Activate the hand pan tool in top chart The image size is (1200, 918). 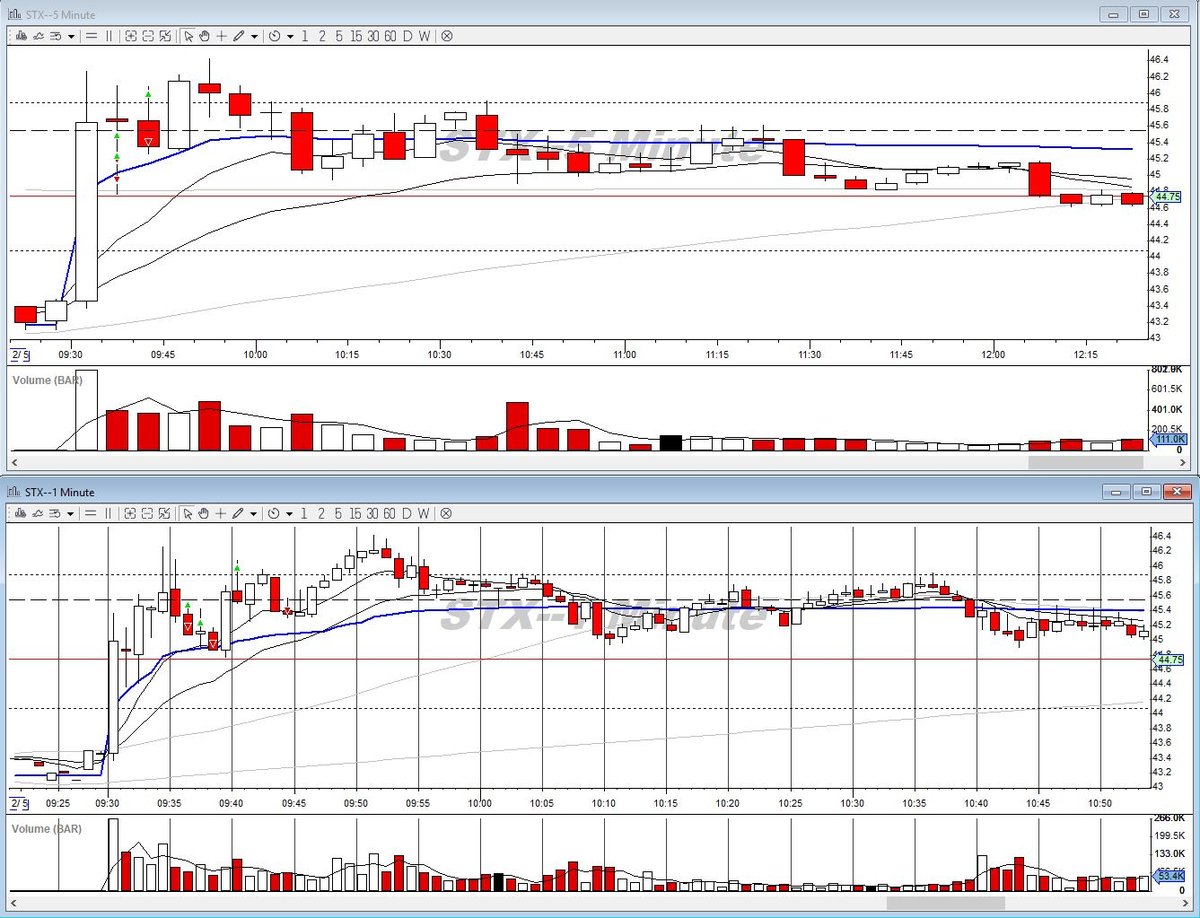(204, 36)
